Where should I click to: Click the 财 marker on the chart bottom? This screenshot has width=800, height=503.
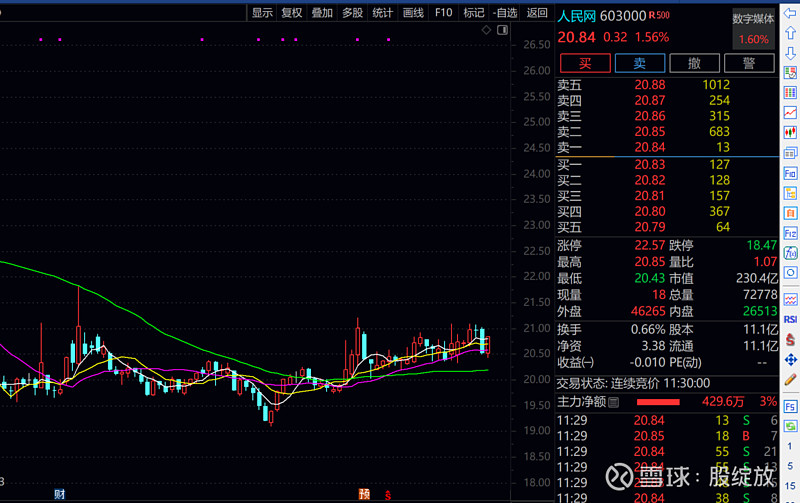point(60,494)
